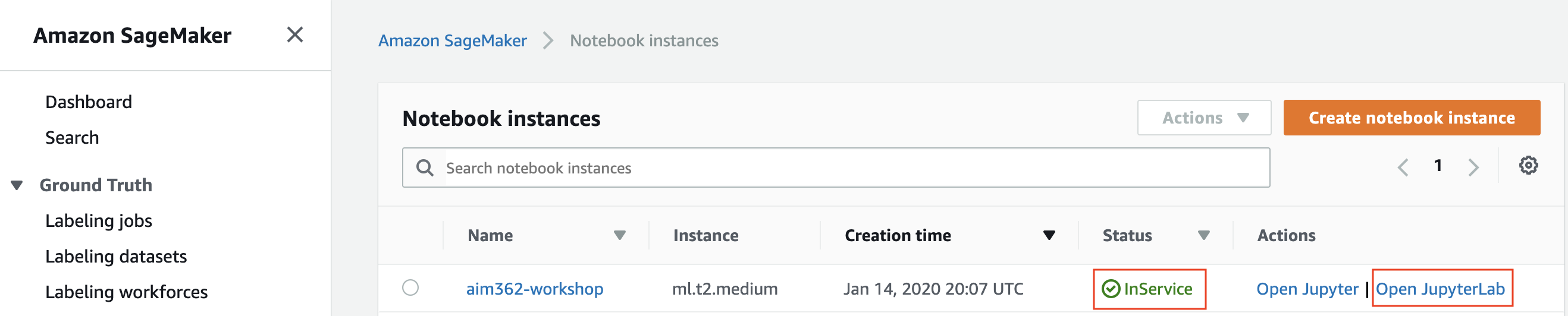The image size is (1568, 316).
Task: Open JupyterLab for aim362-workshop
Action: (x=1440, y=289)
